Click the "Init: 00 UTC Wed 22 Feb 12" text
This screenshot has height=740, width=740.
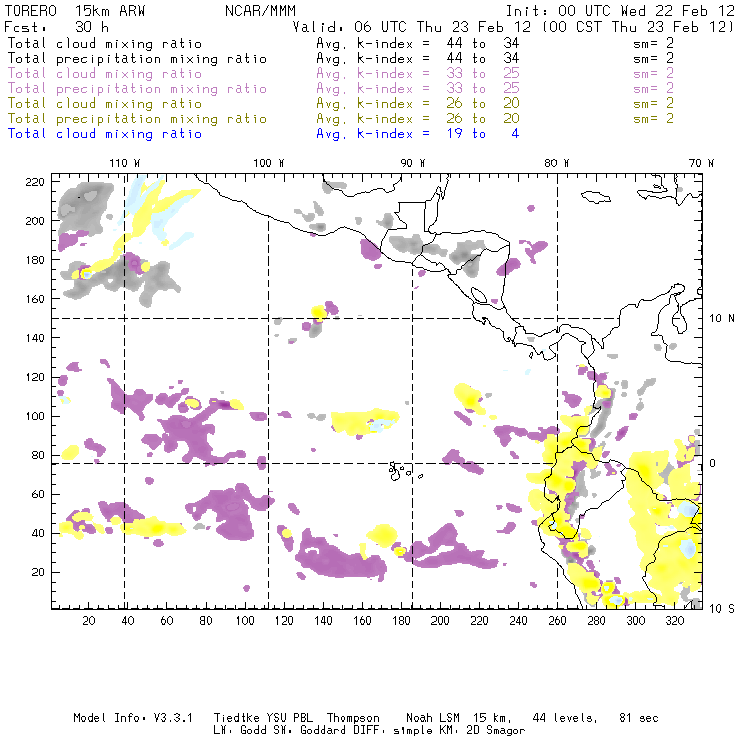pyautogui.click(x=620, y=11)
